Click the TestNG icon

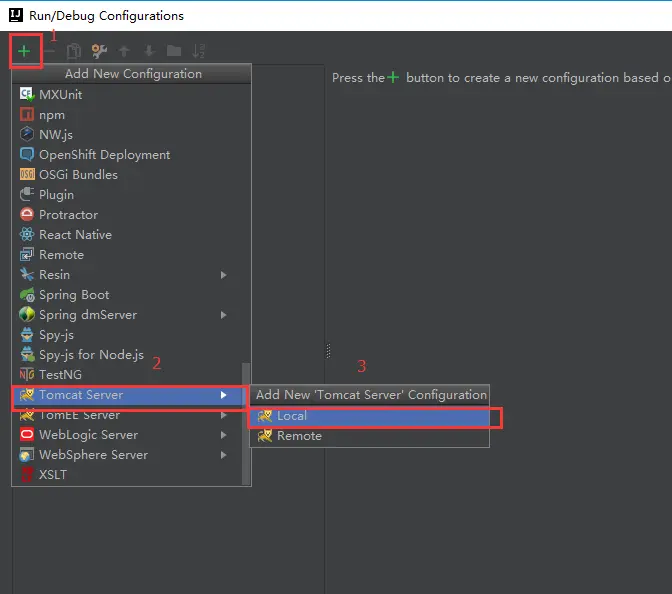27,375
